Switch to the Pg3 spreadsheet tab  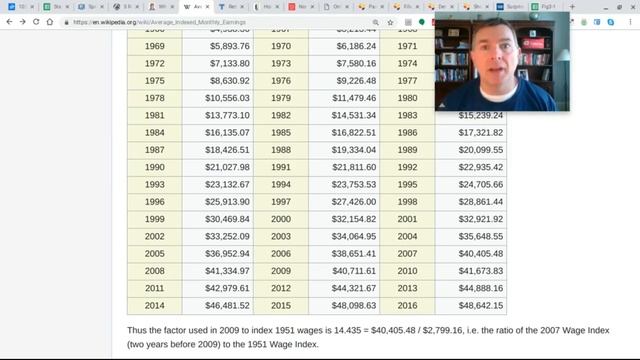click(545, 7)
